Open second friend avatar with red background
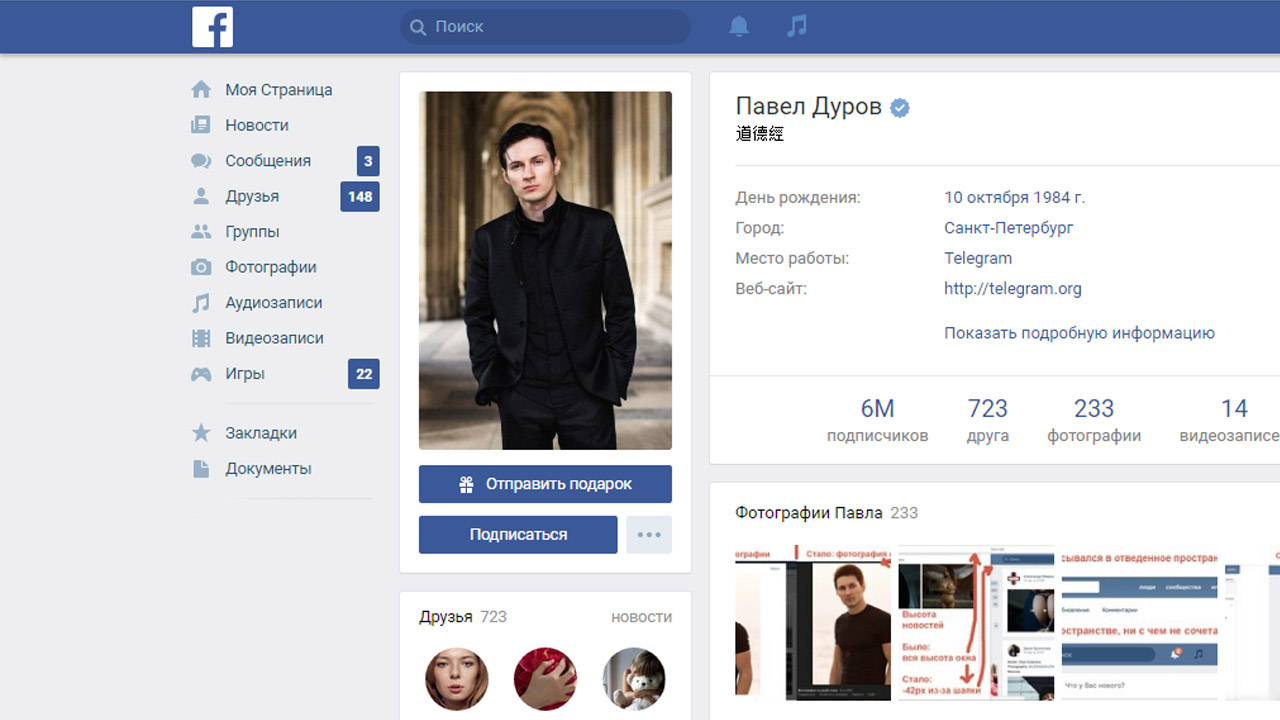This screenshot has width=1280, height=720. coord(545,679)
